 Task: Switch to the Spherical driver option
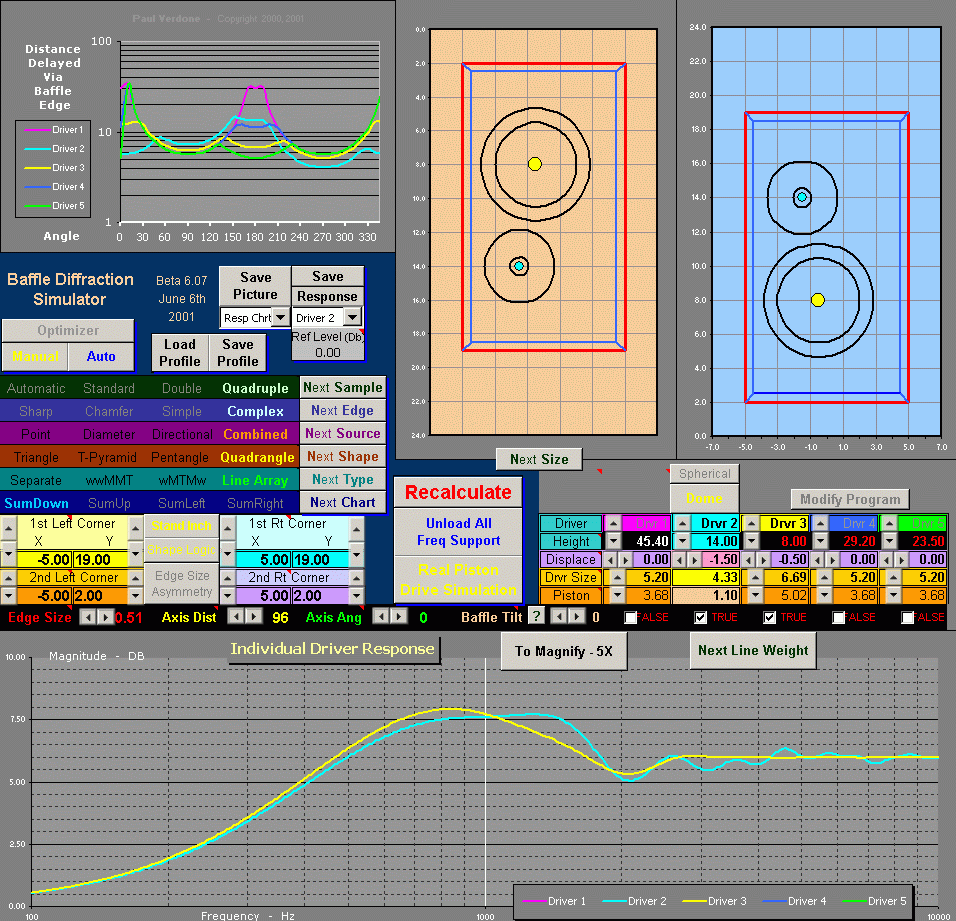pos(705,474)
